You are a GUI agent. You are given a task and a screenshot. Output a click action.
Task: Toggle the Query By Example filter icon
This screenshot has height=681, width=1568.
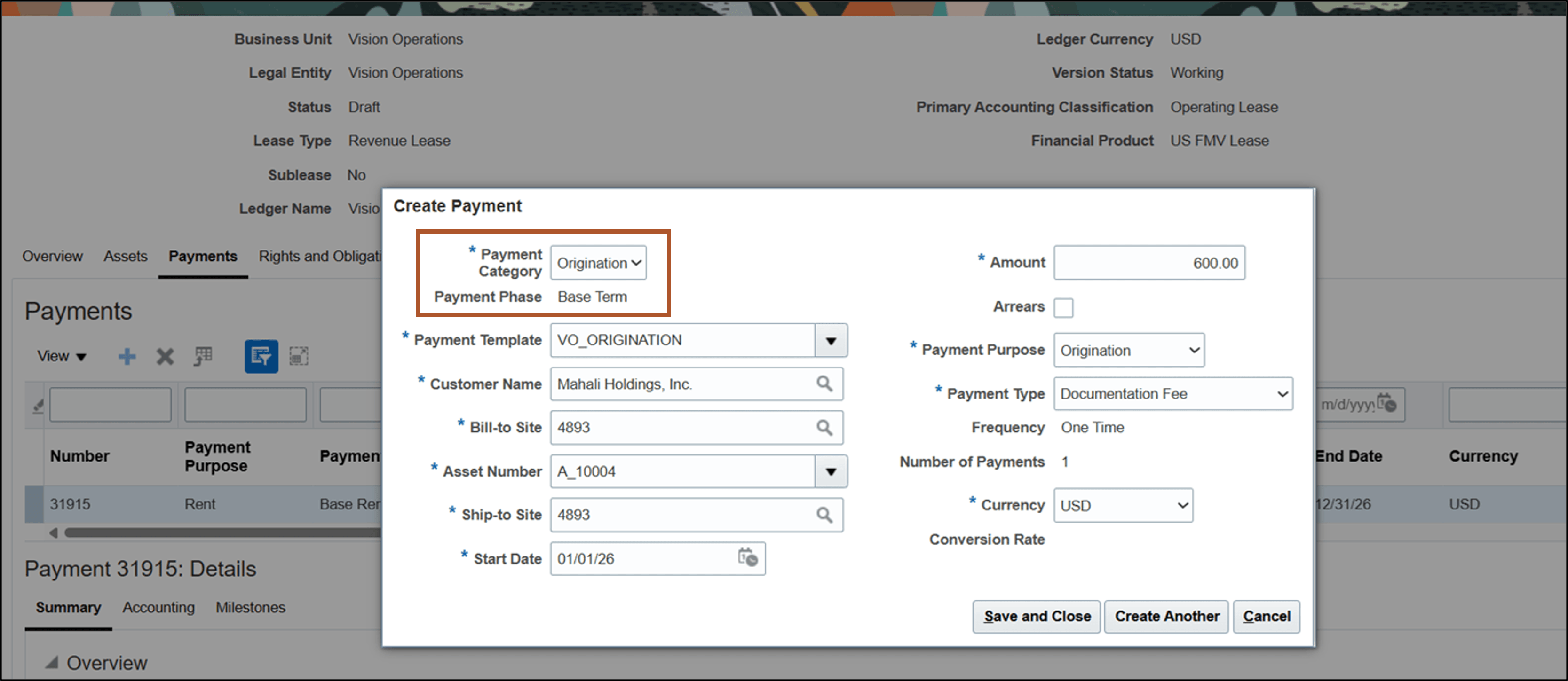coord(261,356)
